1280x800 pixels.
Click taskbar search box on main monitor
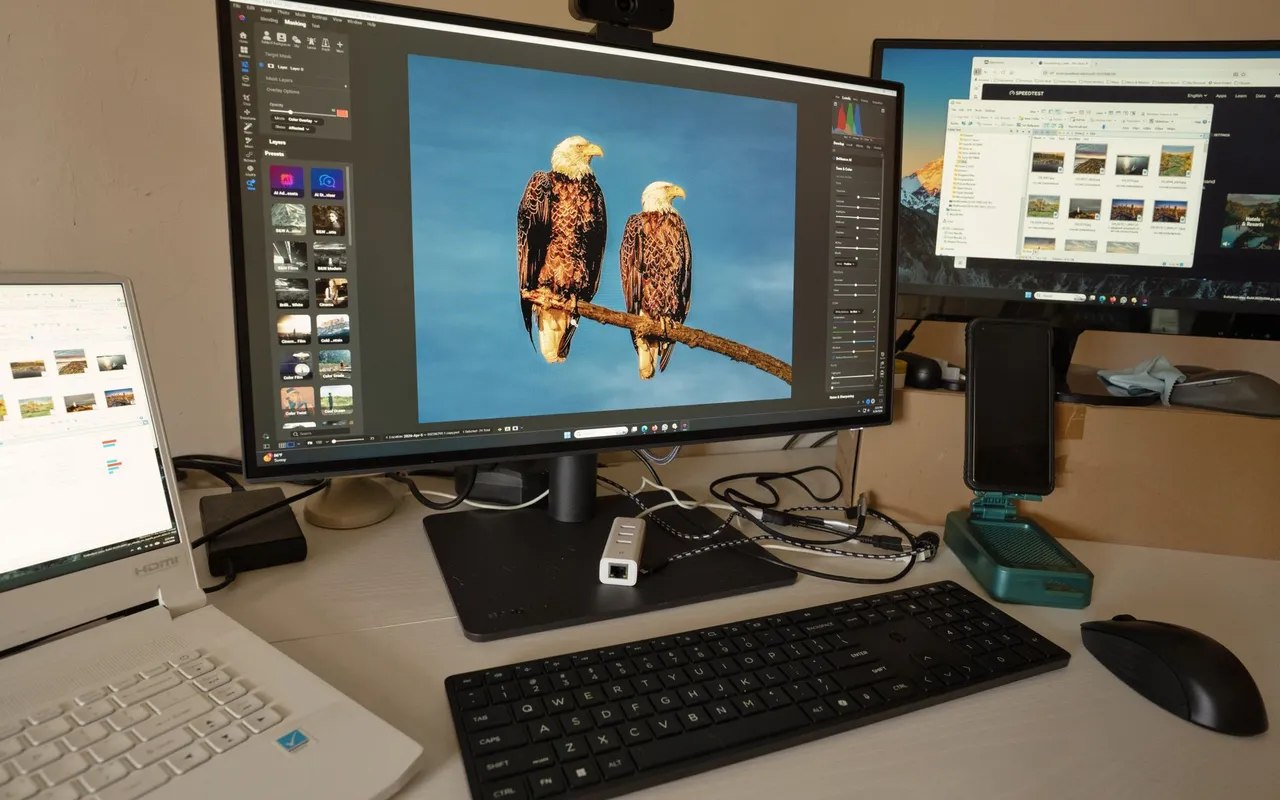[x=601, y=433]
